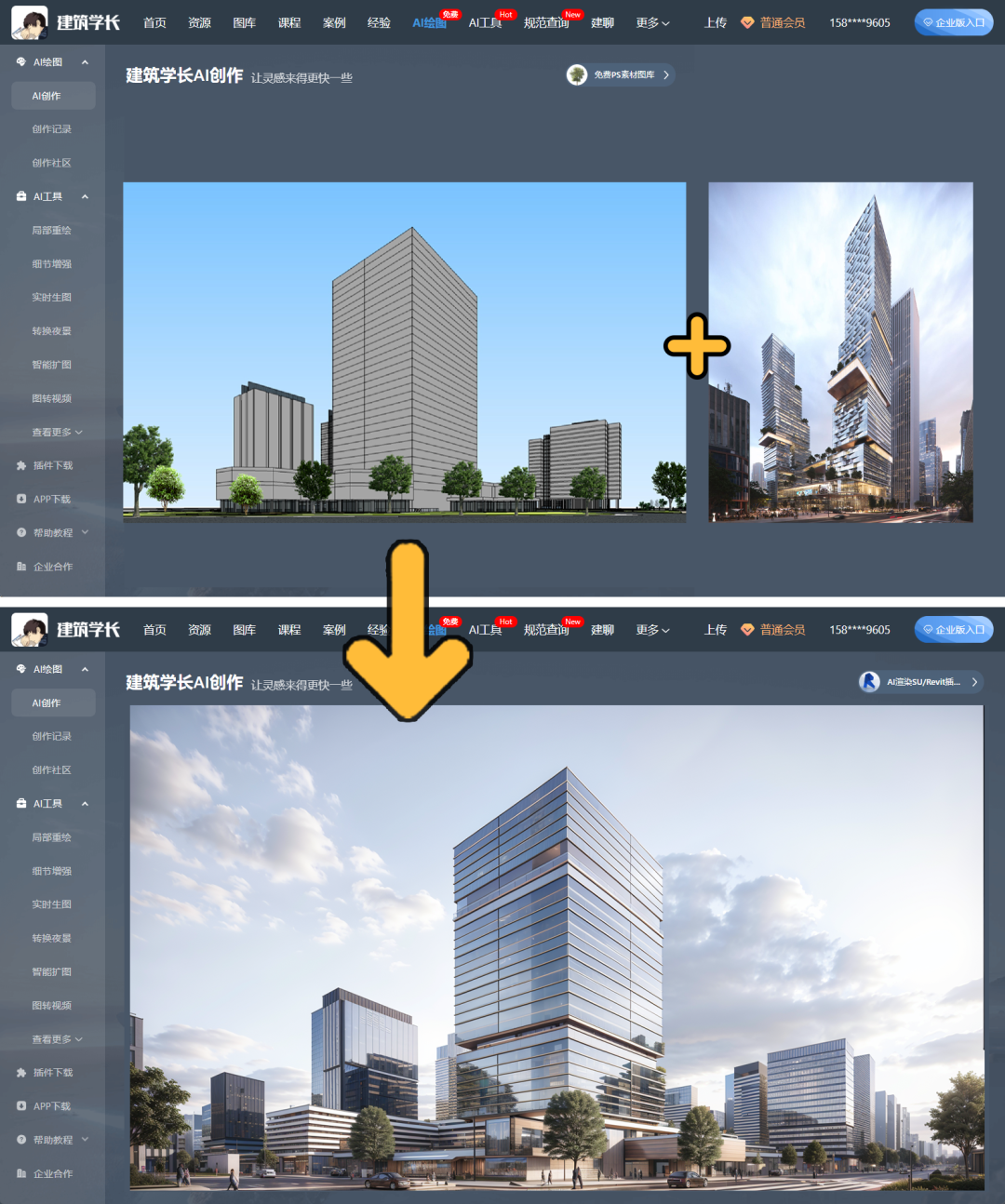Open 创作记录 in upper page sidebar
Viewport: 1005px width, 1204px height.
pos(51,129)
